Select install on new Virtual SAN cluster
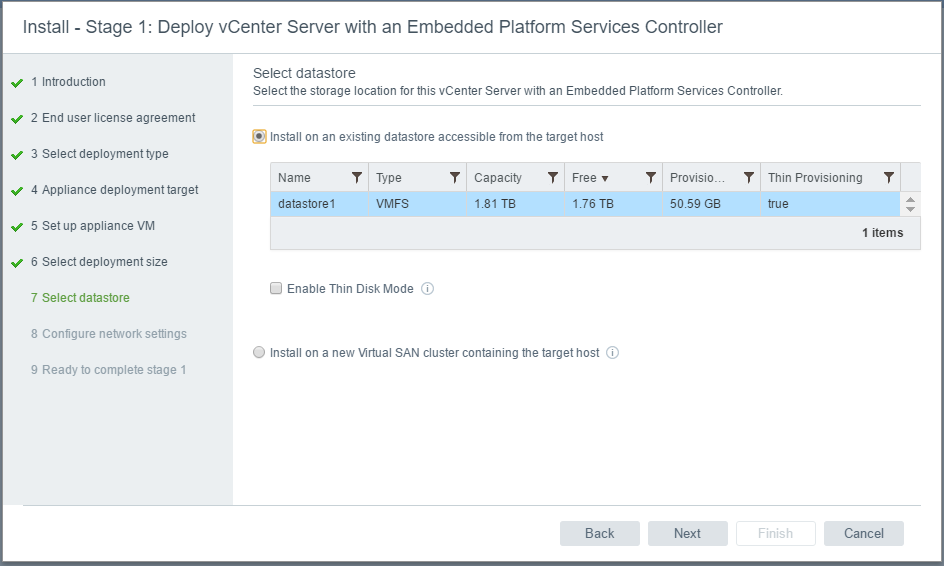Viewport: 944px width, 566px height. click(259, 352)
